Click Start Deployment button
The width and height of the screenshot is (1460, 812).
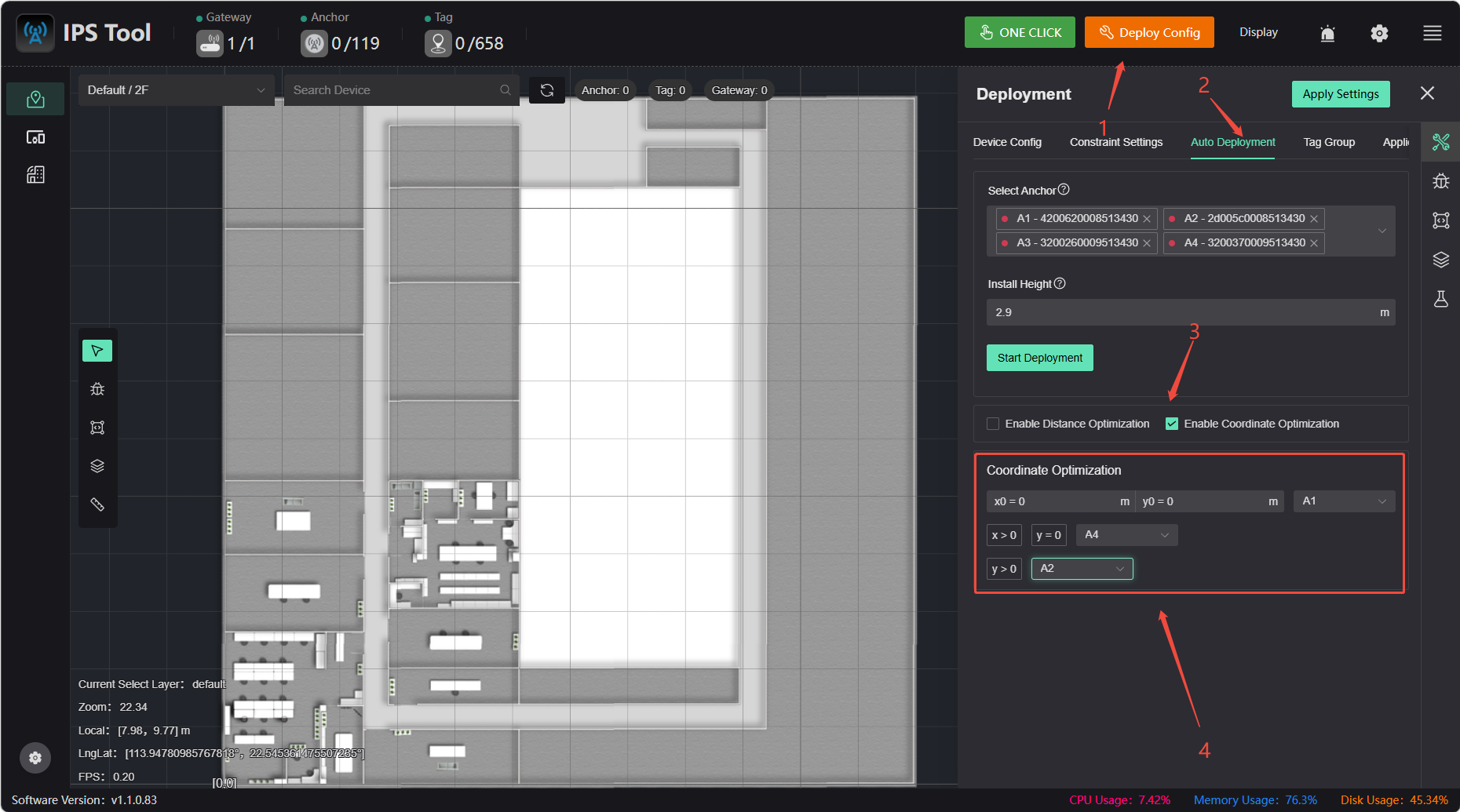click(x=1040, y=358)
